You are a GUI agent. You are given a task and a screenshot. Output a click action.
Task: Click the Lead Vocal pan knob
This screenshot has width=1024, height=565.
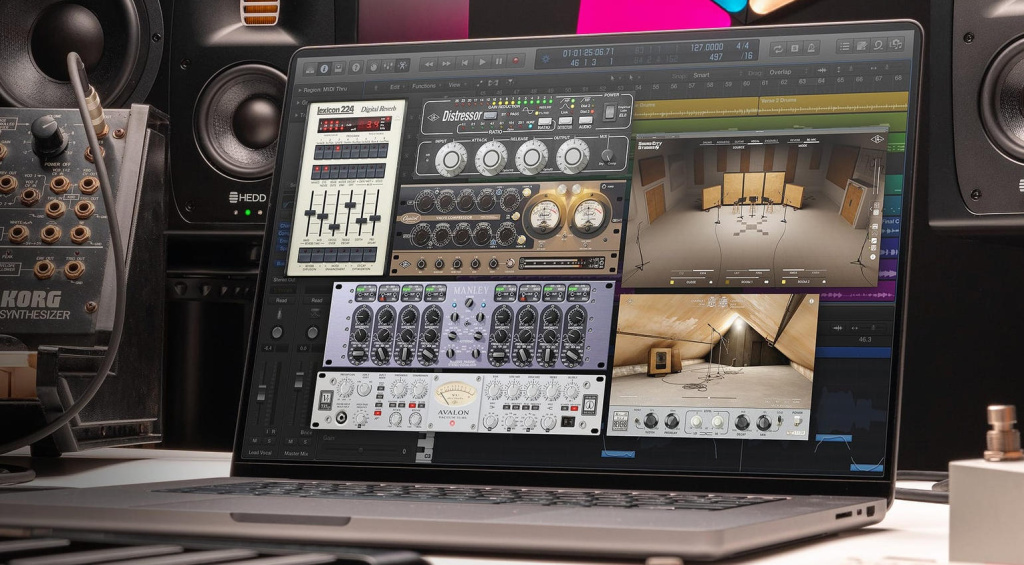tap(277, 332)
